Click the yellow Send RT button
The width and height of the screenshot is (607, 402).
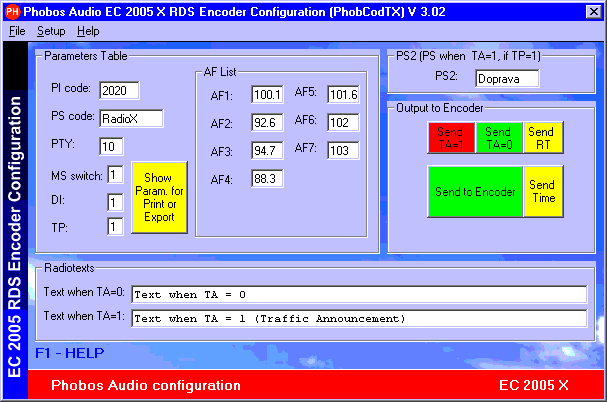[543, 138]
